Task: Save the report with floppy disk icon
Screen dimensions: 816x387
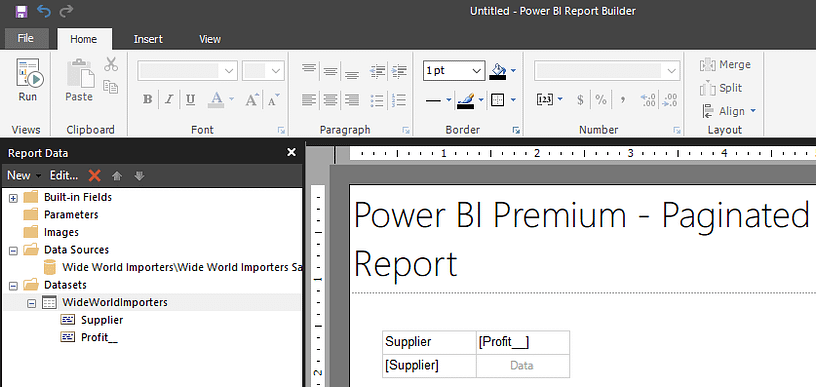Action: click(21, 11)
